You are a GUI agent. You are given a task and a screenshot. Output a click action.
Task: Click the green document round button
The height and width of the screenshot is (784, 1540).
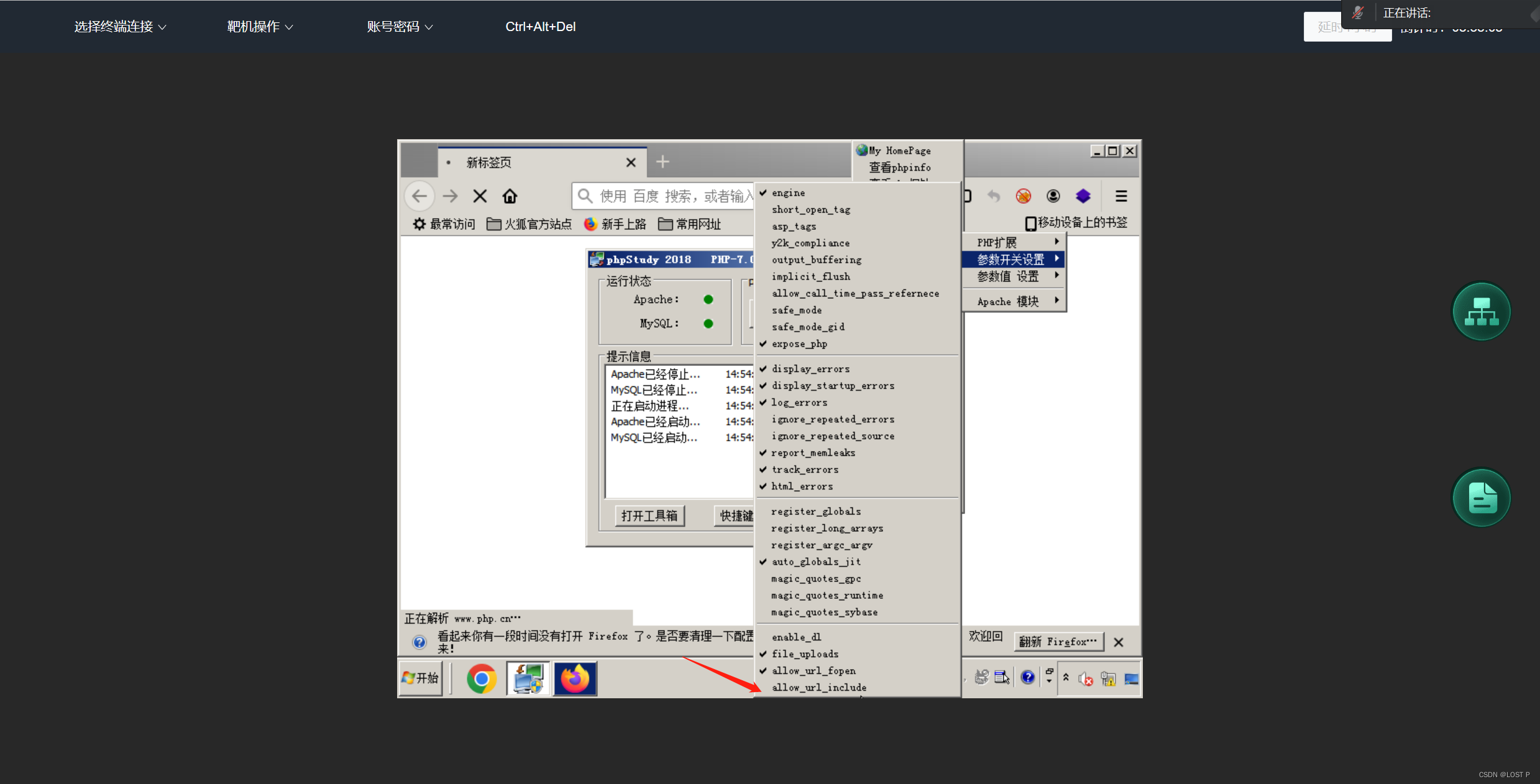pyautogui.click(x=1481, y=498)
